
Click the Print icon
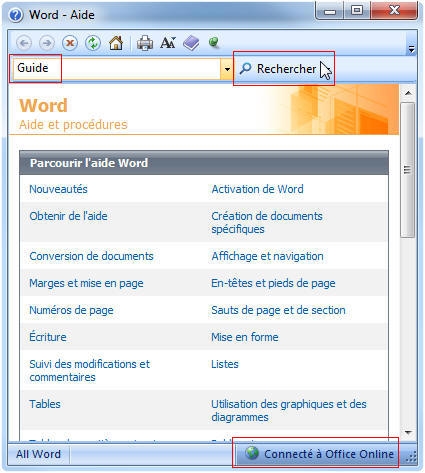pyautogui.click(x=145, y=43)
